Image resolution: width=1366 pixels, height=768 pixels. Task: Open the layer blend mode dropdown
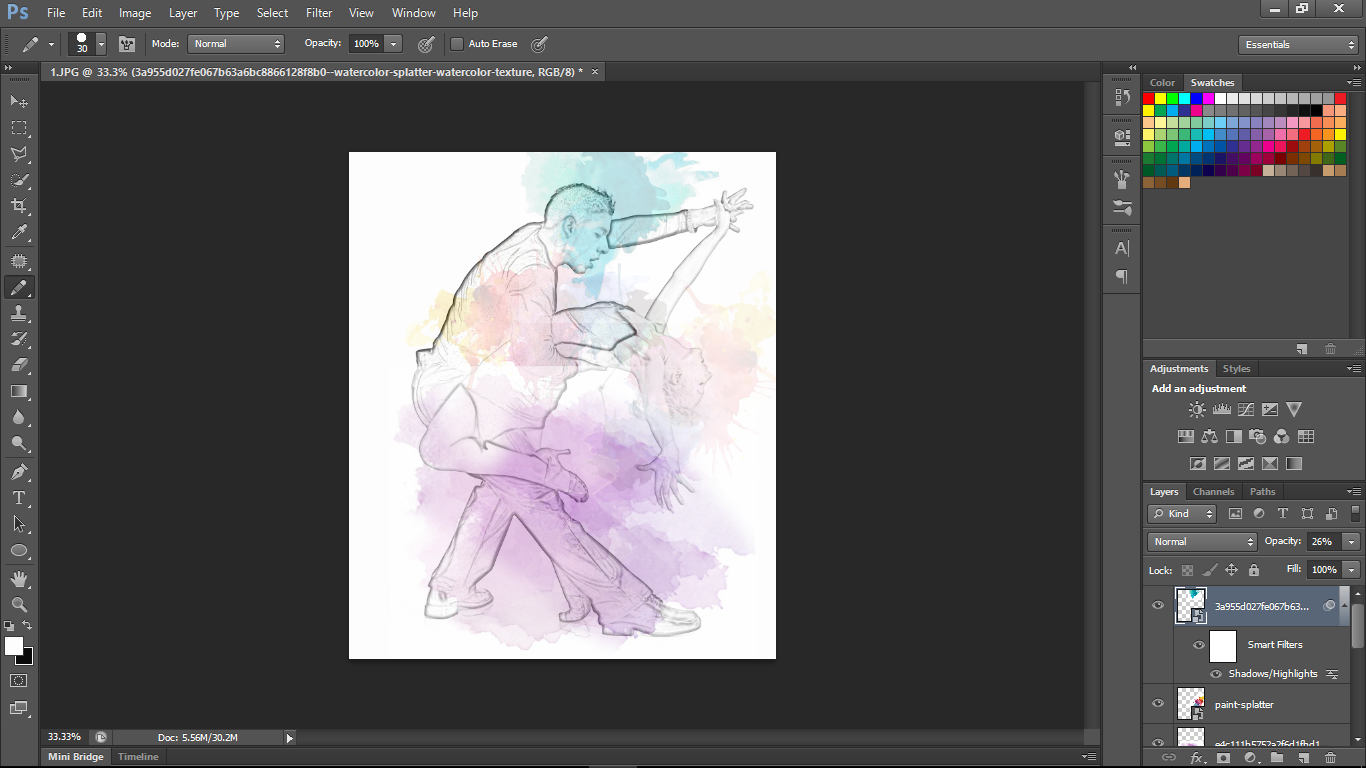[x=1202, y=541]
